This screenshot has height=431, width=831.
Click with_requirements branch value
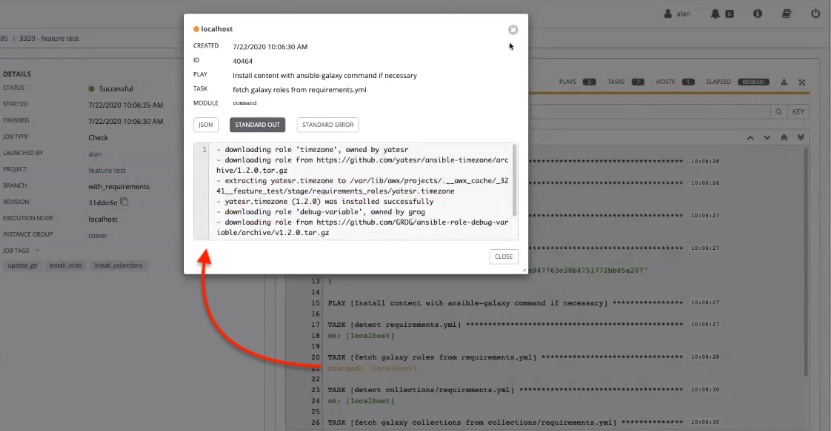pos(119,187)
